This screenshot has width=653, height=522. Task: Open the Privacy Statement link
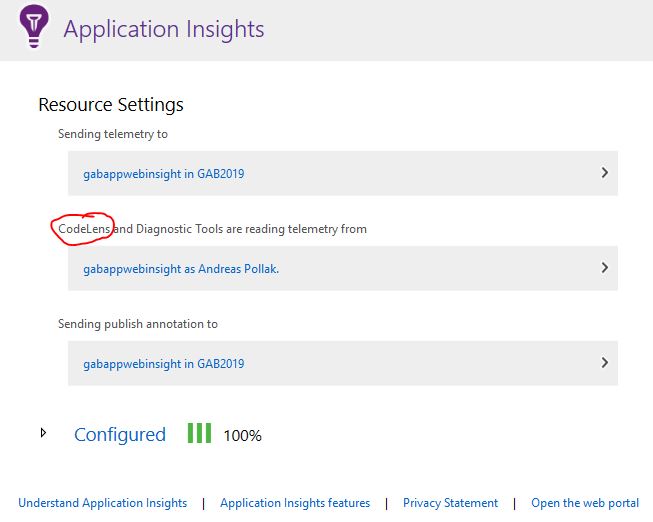tap(450, 503)
